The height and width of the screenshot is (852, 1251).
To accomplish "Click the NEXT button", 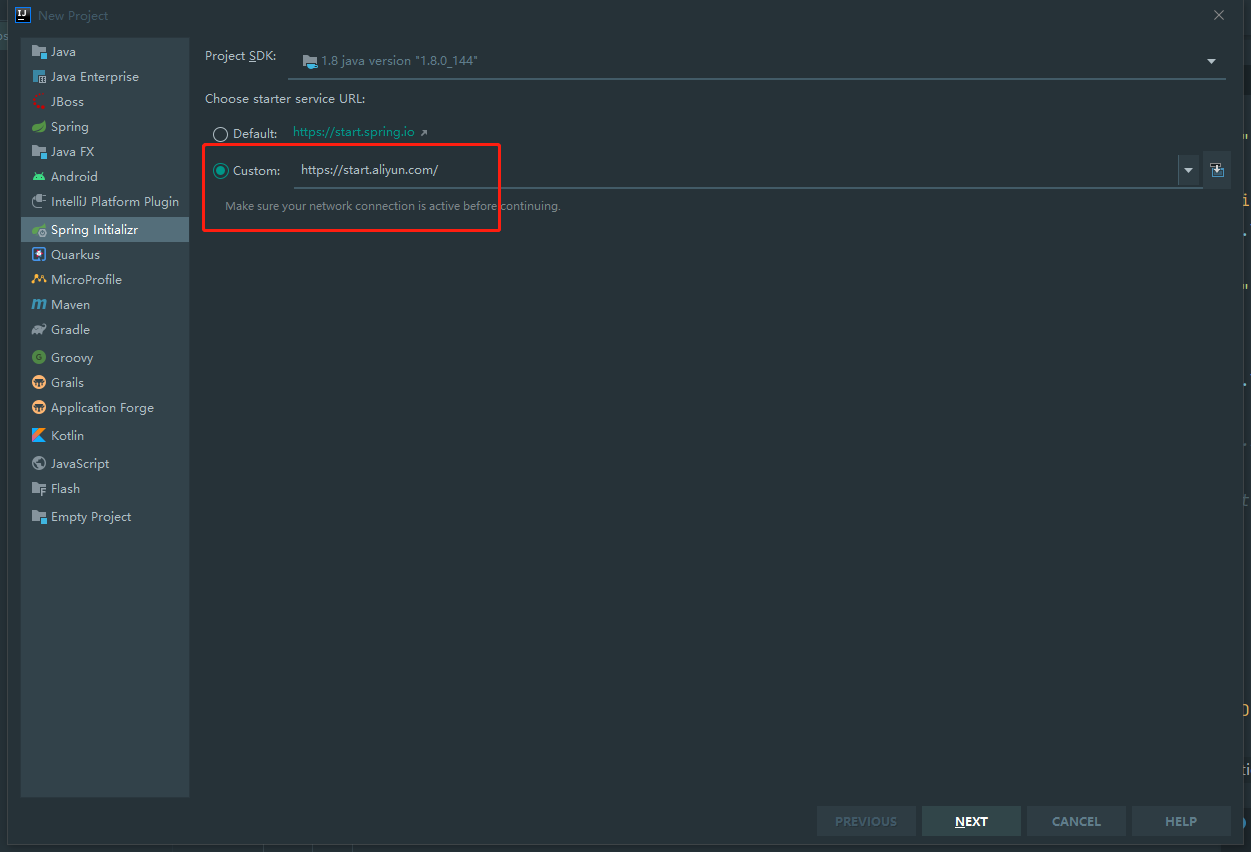I will point(970,820).
